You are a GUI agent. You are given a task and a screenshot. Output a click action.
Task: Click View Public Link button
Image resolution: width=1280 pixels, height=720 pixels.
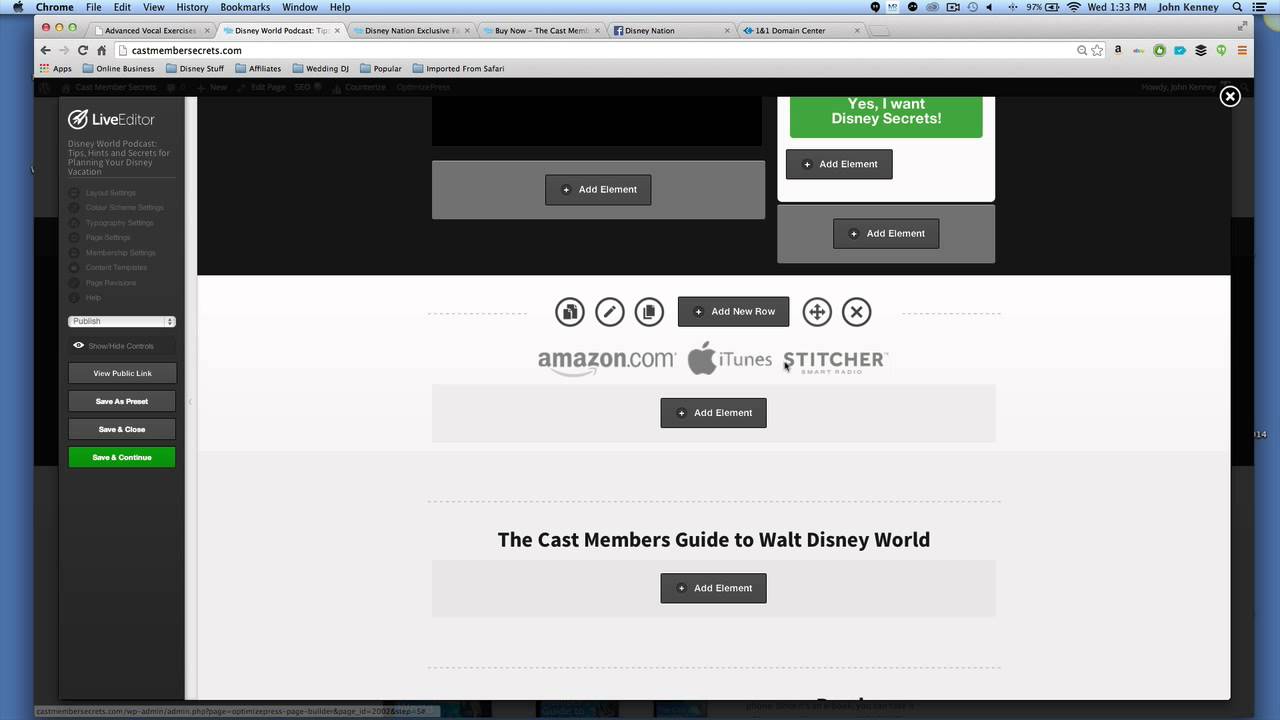coord(122,373)
